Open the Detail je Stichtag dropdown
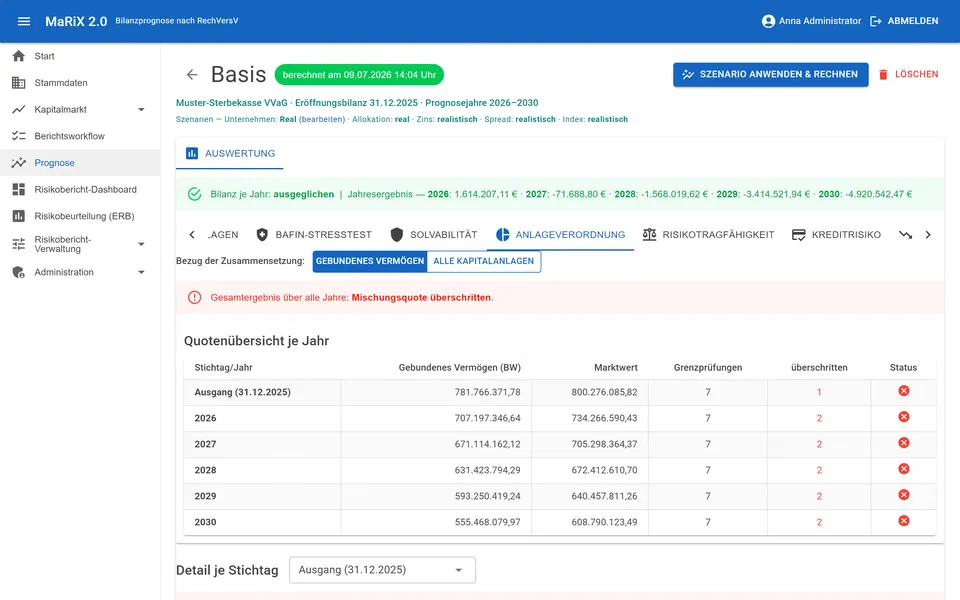The width and height of the screenshot is (960, 600). point(382,570)
